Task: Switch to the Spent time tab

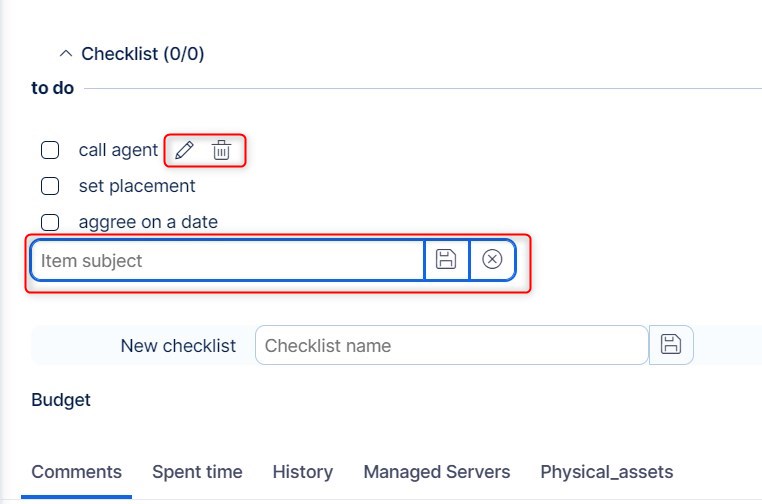Action: 197,472
